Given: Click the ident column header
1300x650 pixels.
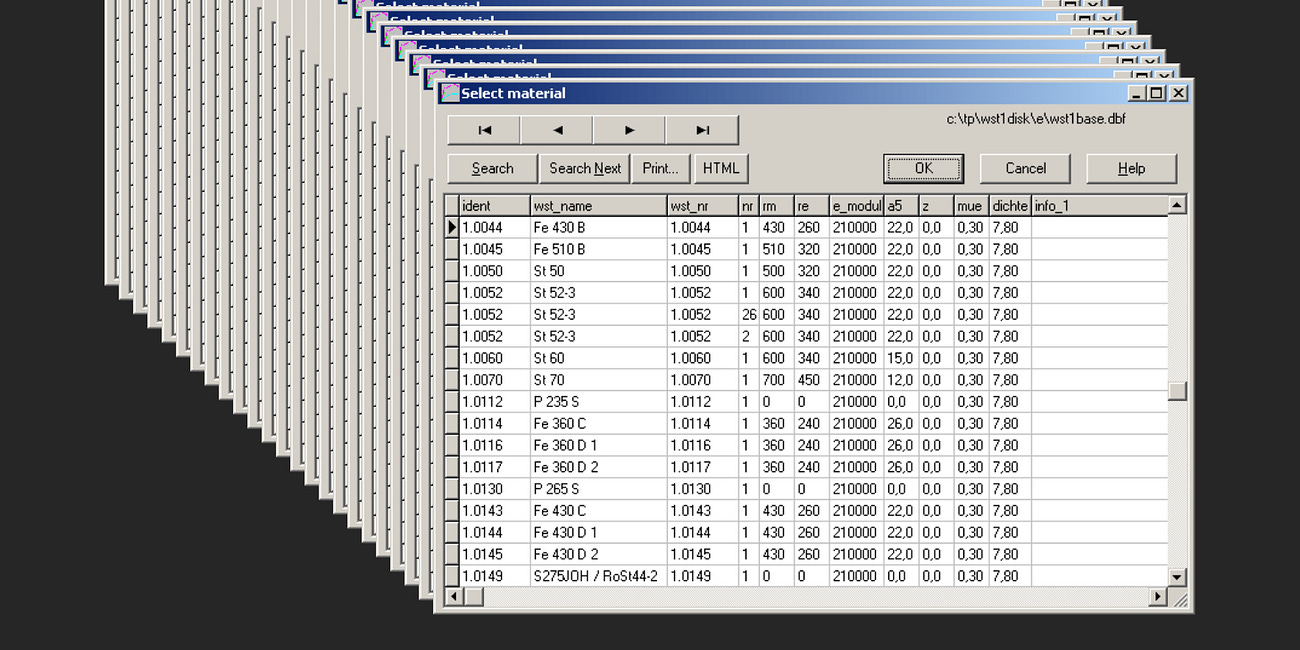Looking at the screenshot, I should (x=495, y=206).
